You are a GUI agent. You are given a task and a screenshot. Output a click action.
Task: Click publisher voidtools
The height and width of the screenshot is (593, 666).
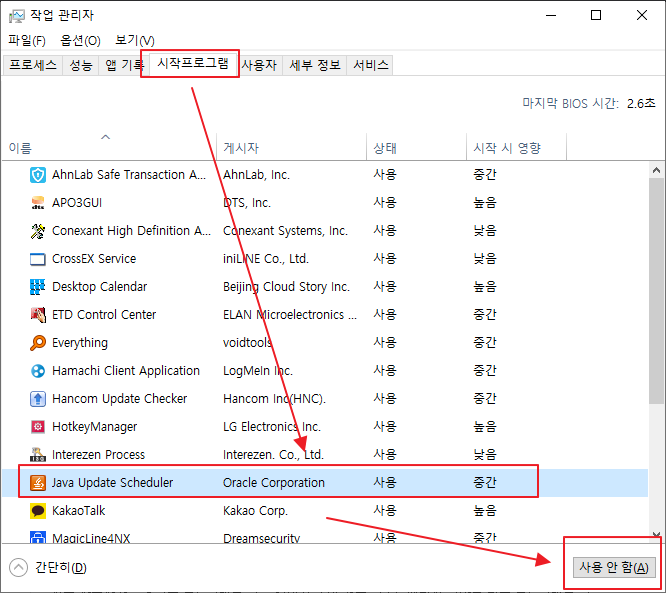[x=247, y=342]
